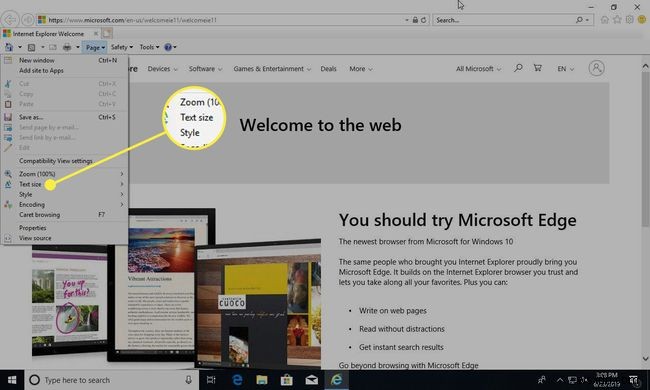This screenshot has height=390, width=650.
Task: Click the devices promo image for Edge
Action: pos(176,288)
